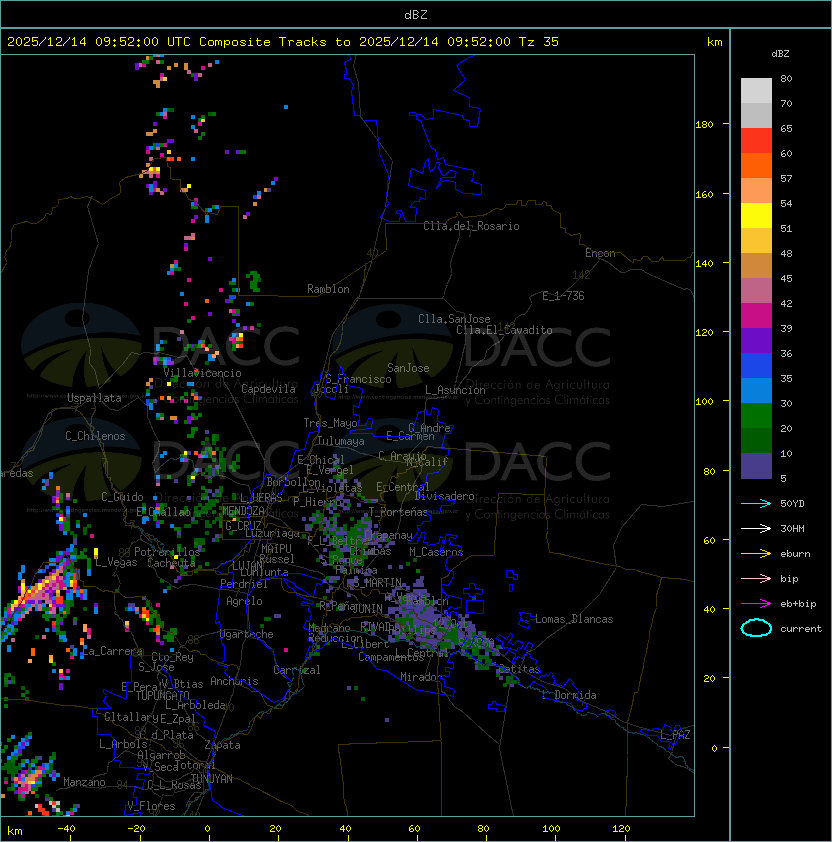
Task: Click the Potrerillos label
Action: 167,552
